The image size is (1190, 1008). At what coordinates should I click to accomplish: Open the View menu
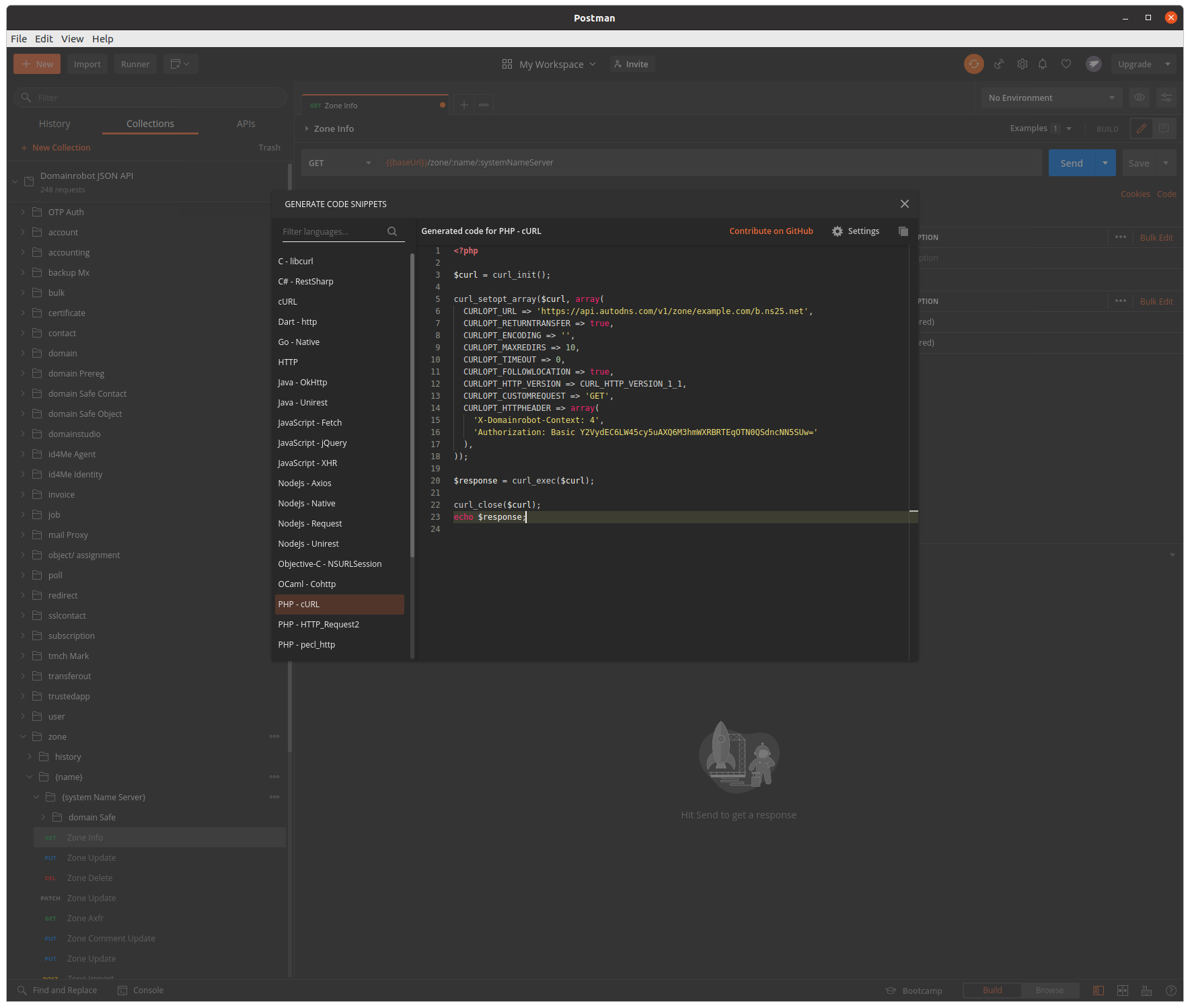tap(72, 39)
